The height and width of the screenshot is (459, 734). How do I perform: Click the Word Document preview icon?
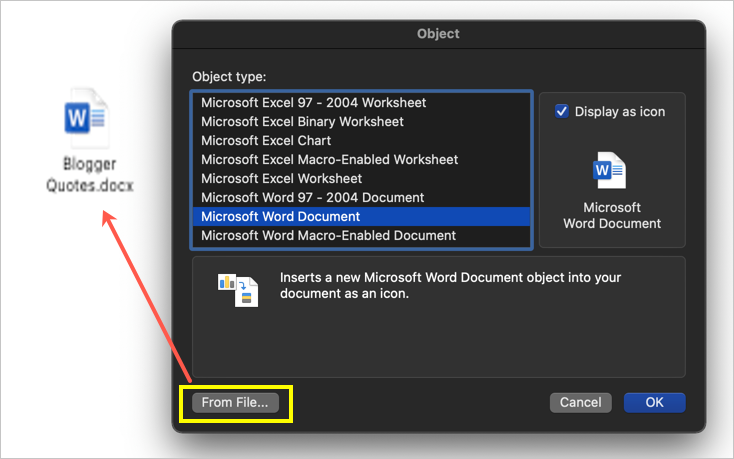pyautogui.click(x=610, y=171)
